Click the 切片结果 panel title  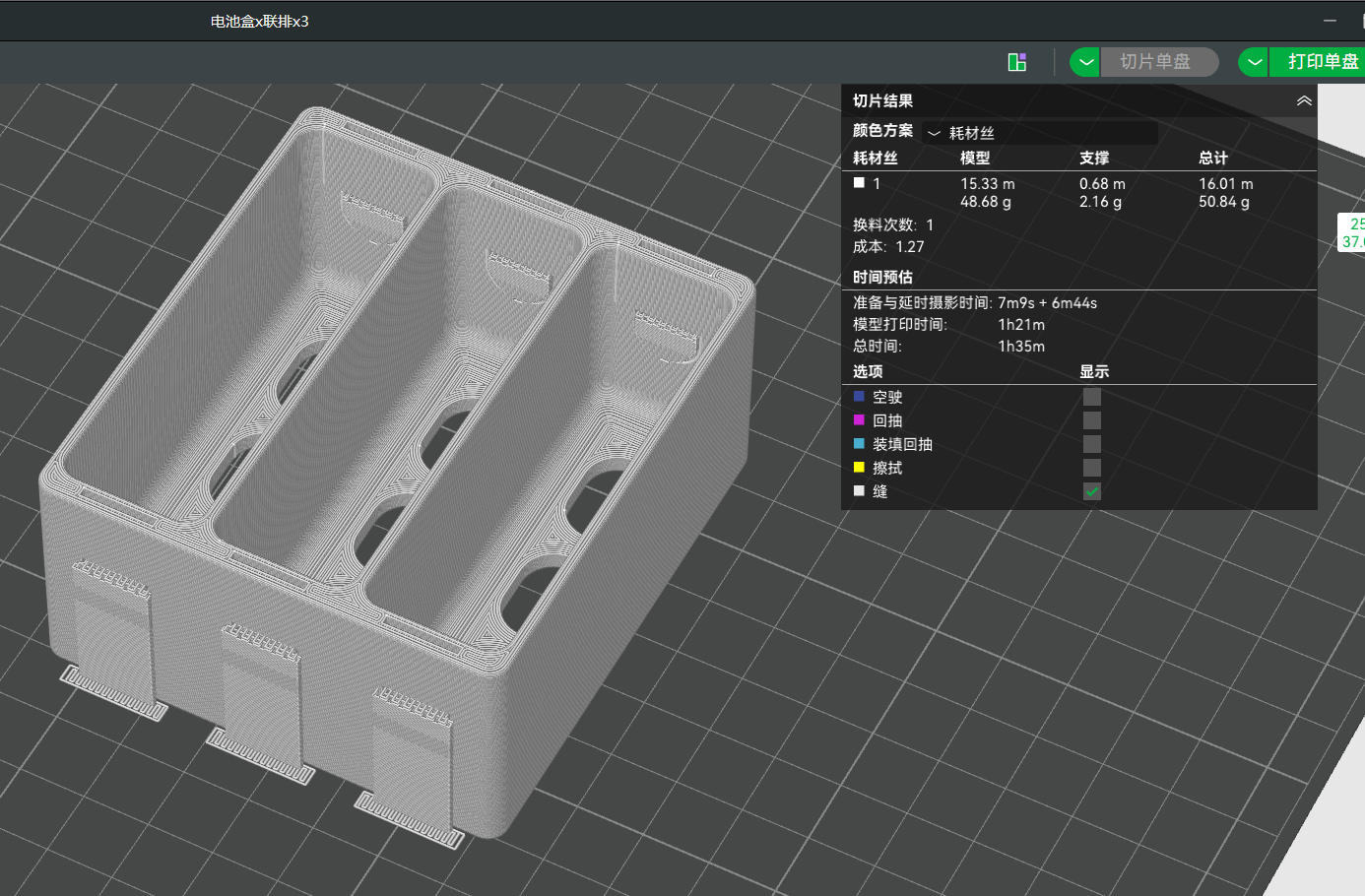click(882, 101)
